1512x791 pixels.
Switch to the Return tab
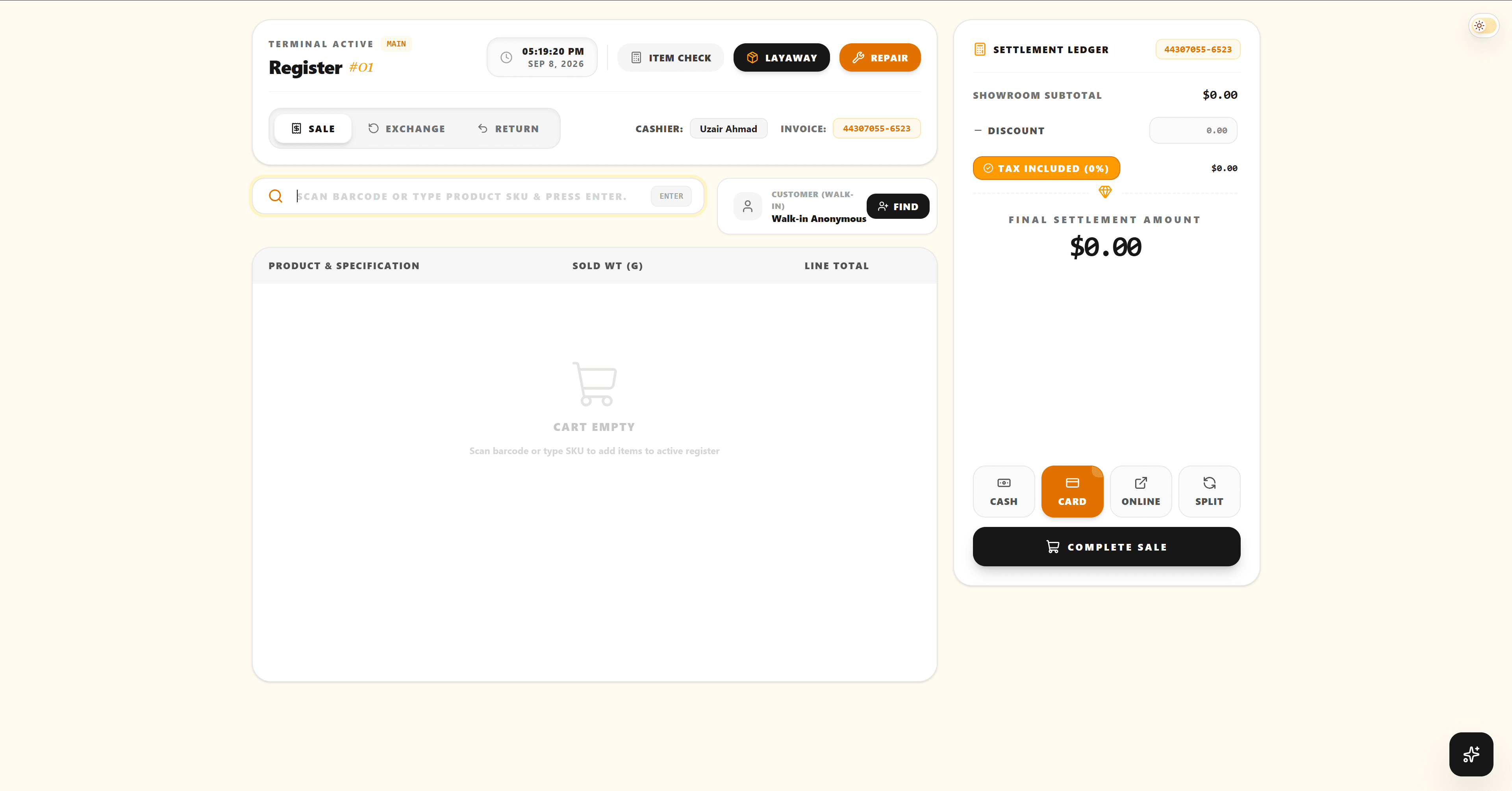coord(508,129)
